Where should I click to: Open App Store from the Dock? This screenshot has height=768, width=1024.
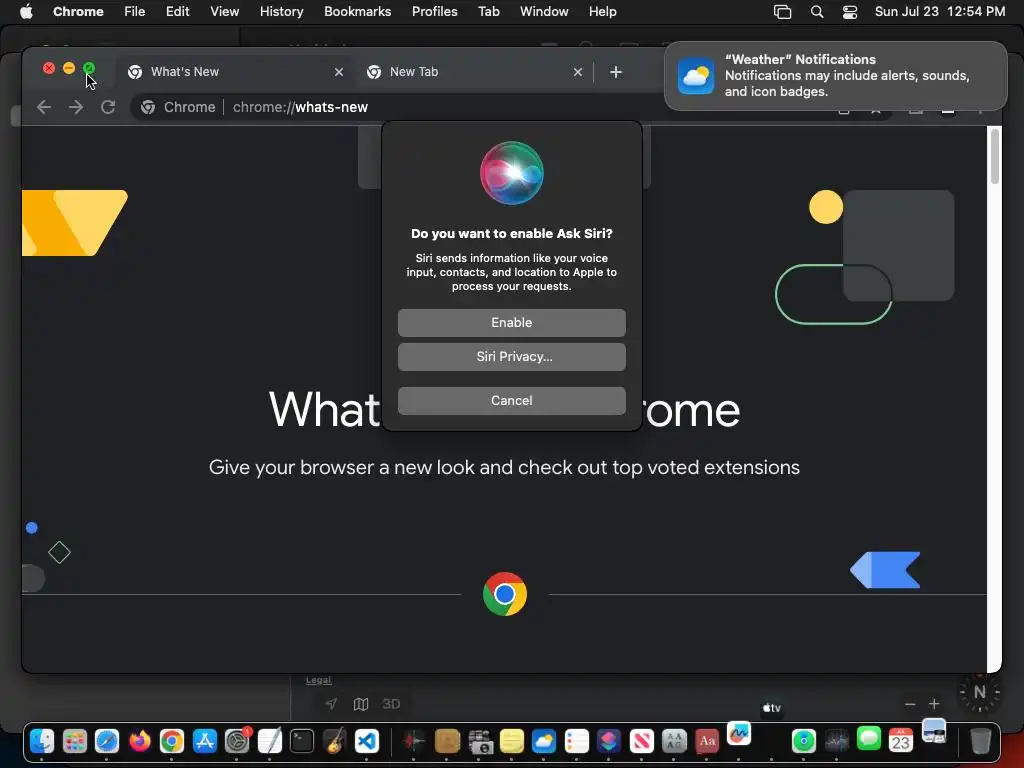pyautogui.click(x=204, y=741)
